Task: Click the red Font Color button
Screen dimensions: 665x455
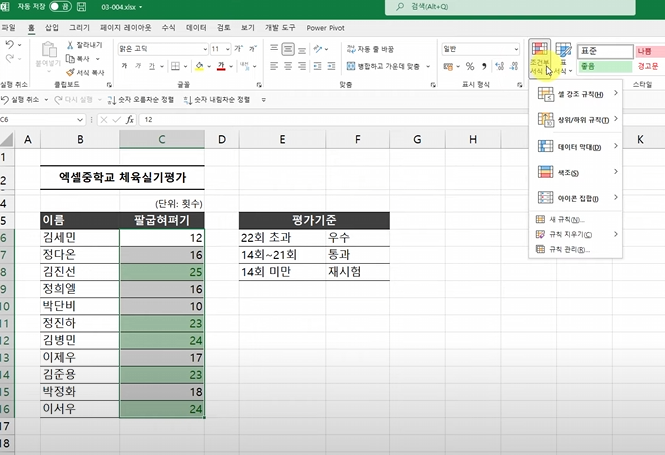Action: click(221, 66)
